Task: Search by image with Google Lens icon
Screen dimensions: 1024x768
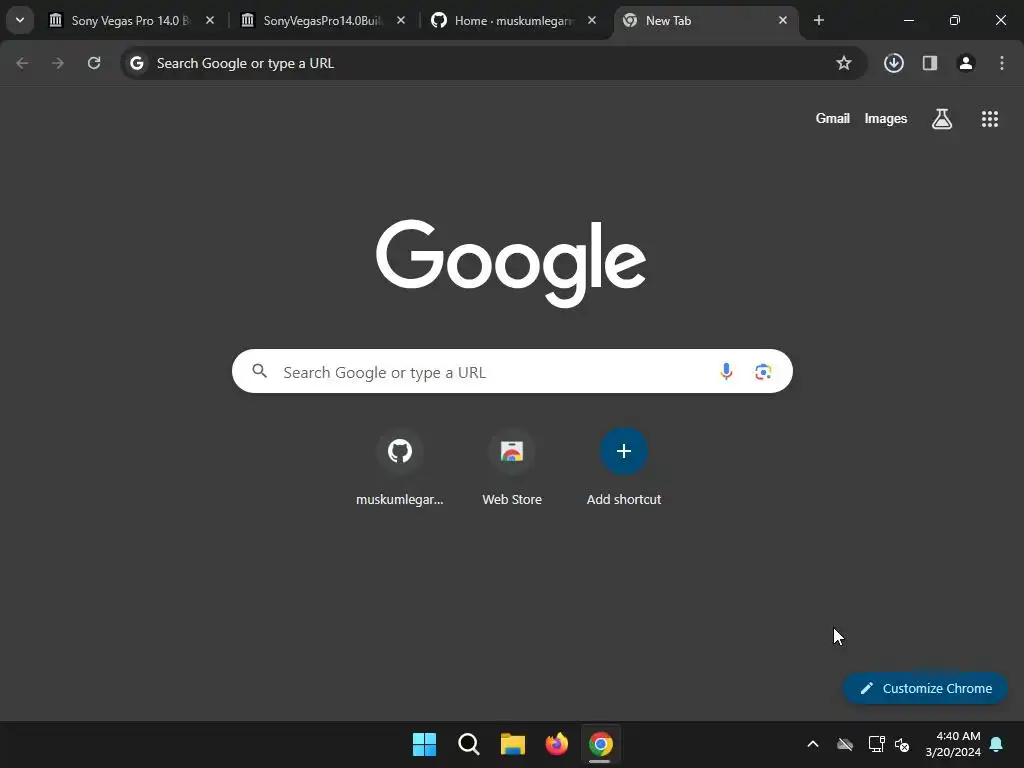Action: click(763, 372)
